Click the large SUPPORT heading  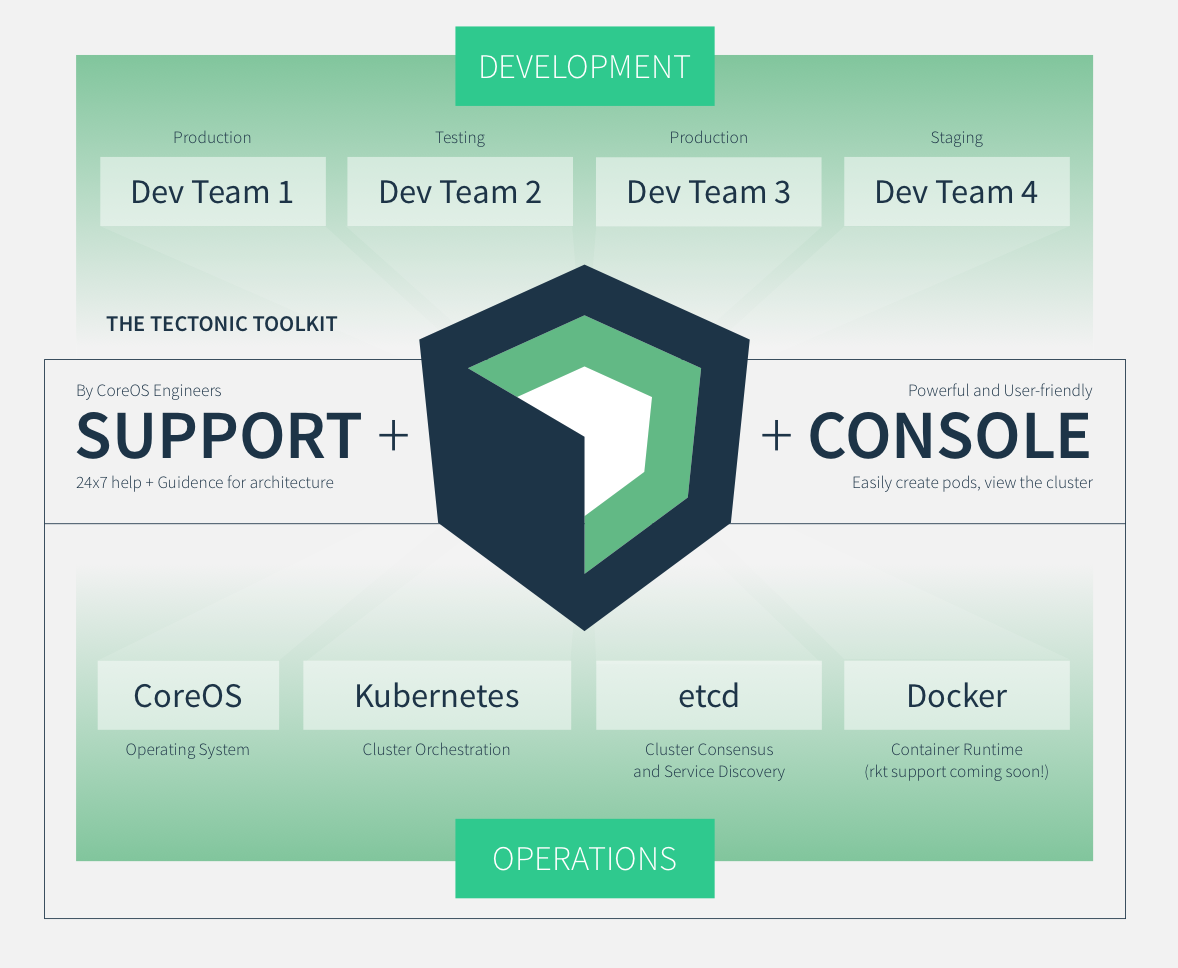tap(218, 436)
